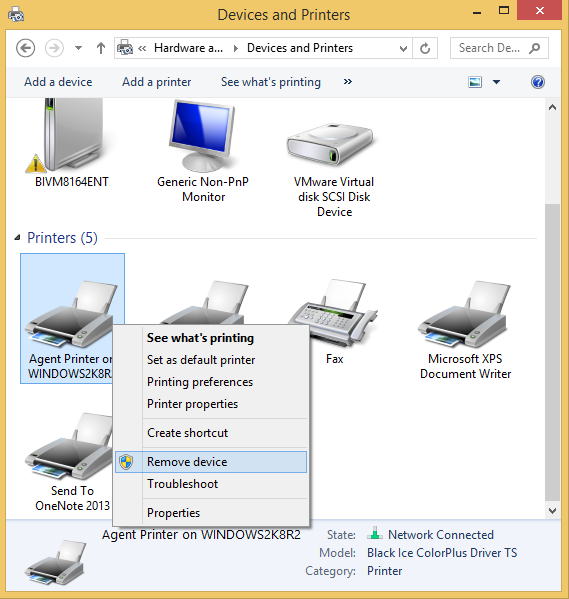Viewport: 569px width, 599px height.
Task: Click the address bar control panel icon
Action: (x=125, y=49)
